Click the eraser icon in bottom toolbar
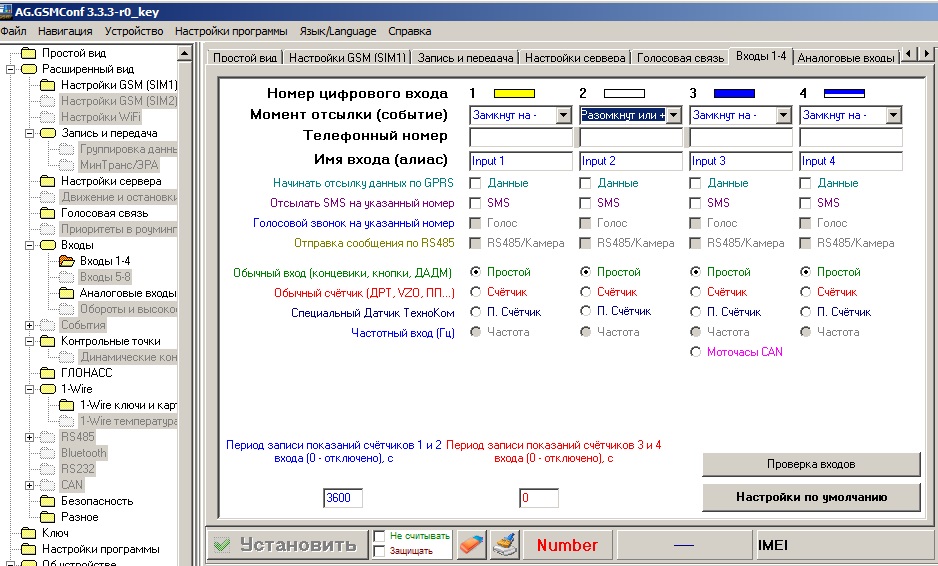The image size is (938, 566). [471, 544]
